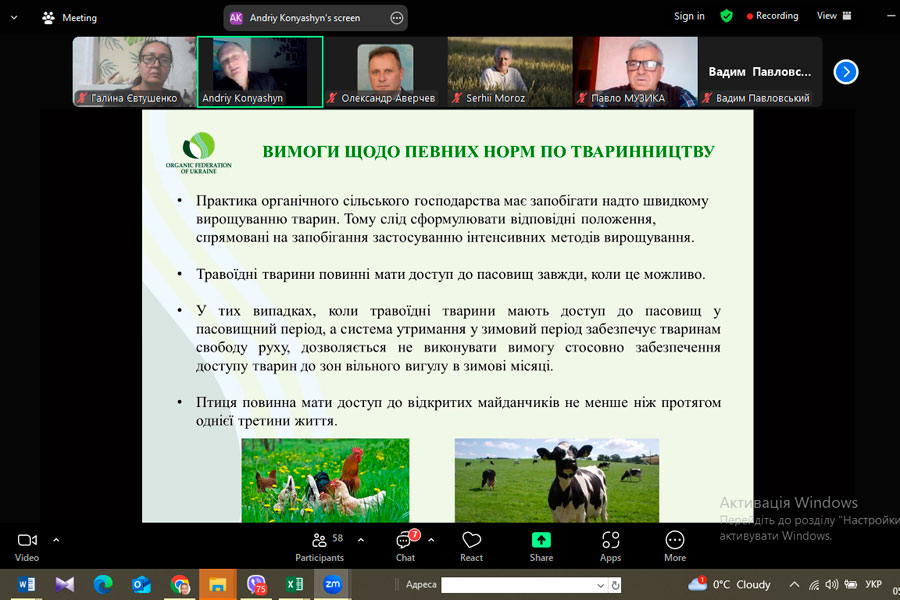The width and height of the screenshot is (900, 600).
Task: Expand the Participants options arrow
Action: point(360,540)
